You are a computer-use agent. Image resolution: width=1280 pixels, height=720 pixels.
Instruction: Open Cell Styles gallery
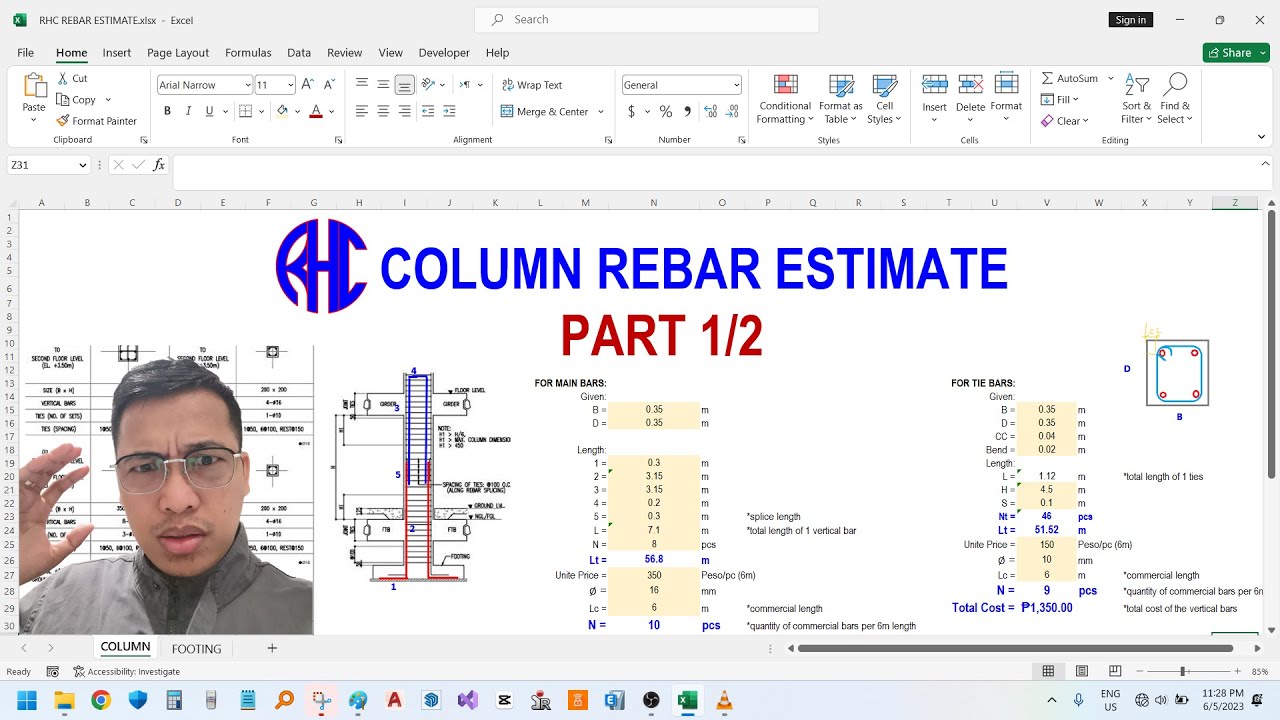[x=884, y=100]
